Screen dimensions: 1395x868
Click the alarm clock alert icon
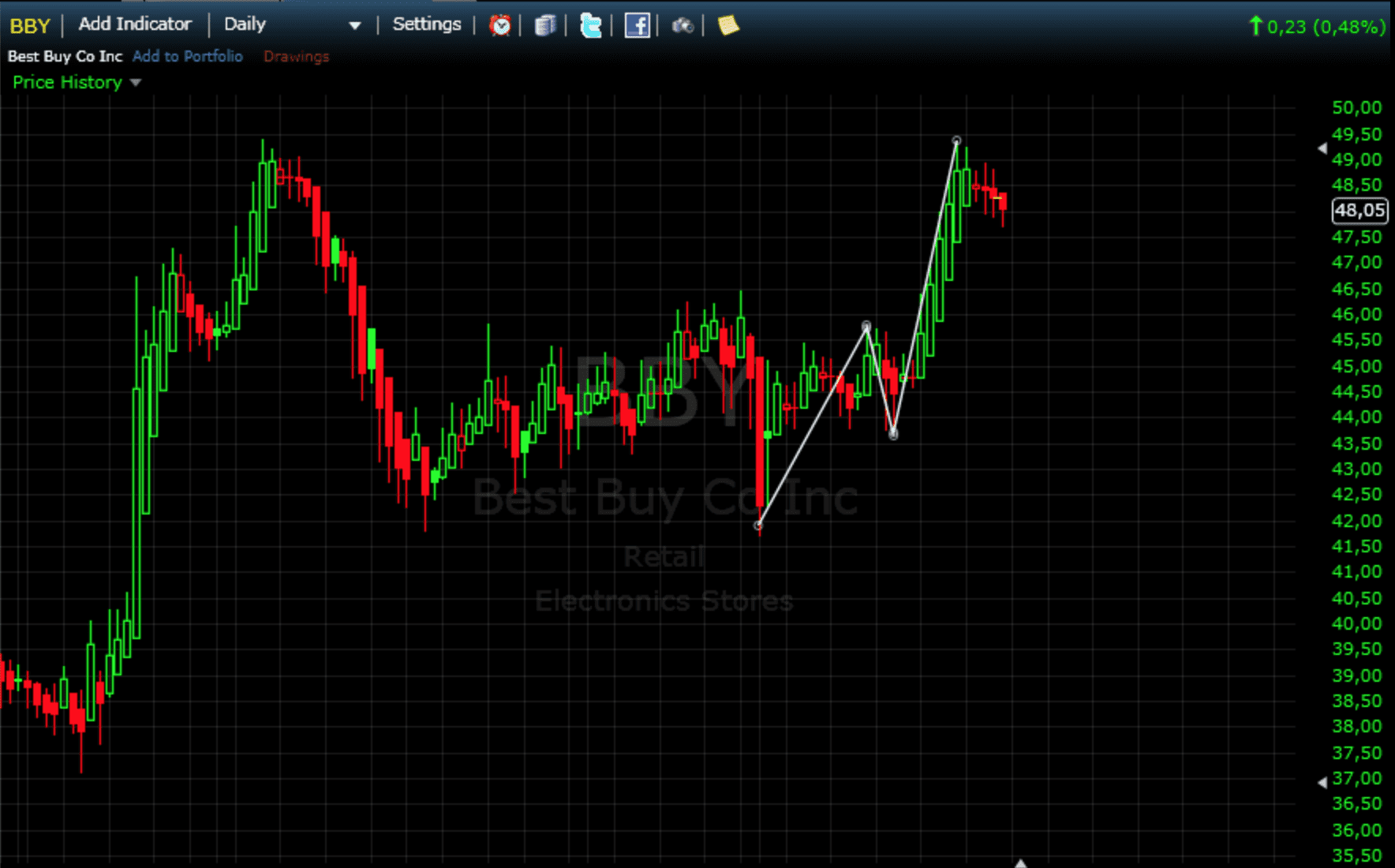[499, 25]
